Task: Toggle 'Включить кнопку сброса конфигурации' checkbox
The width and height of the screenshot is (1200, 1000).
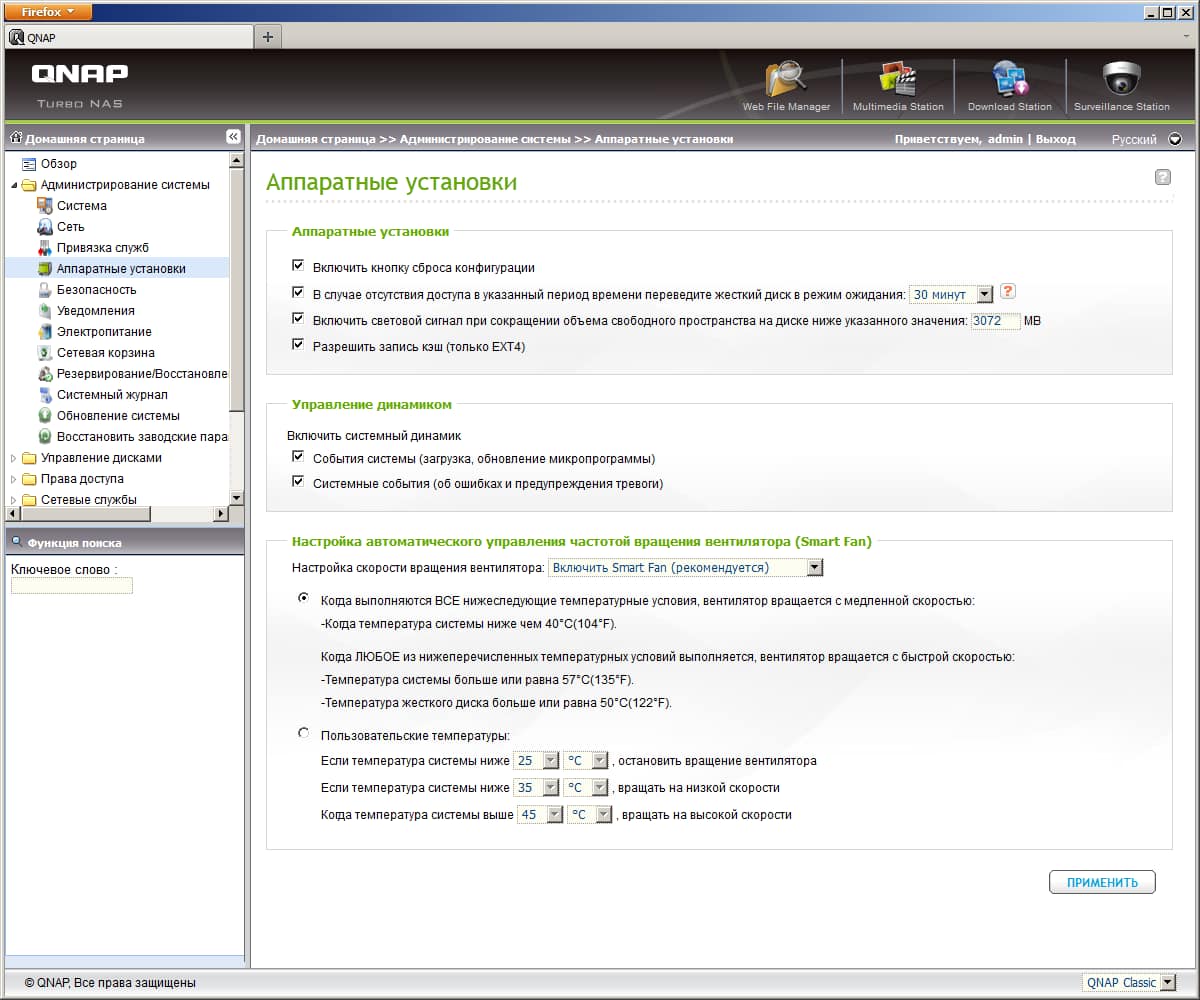Action: click(298, 266)
